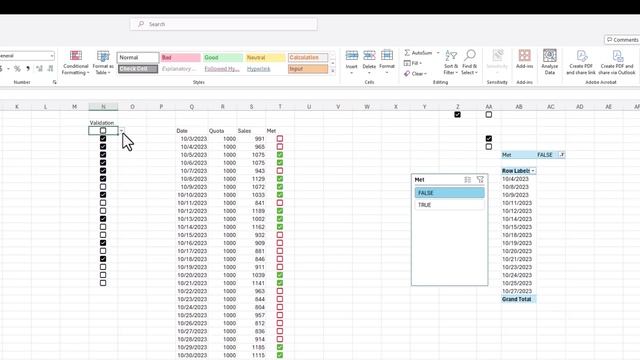Click the Format cells icon
640x360 pixels.
pyautogui.click(x=387, y=55)
